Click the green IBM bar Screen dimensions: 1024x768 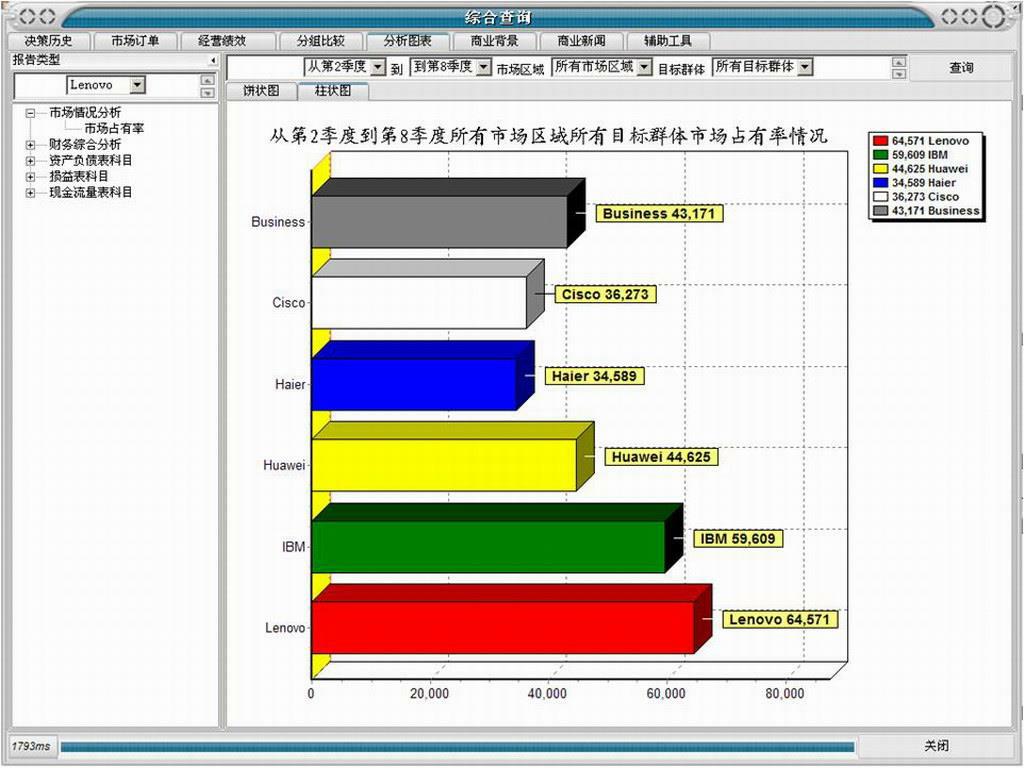(x=488, y=547)
